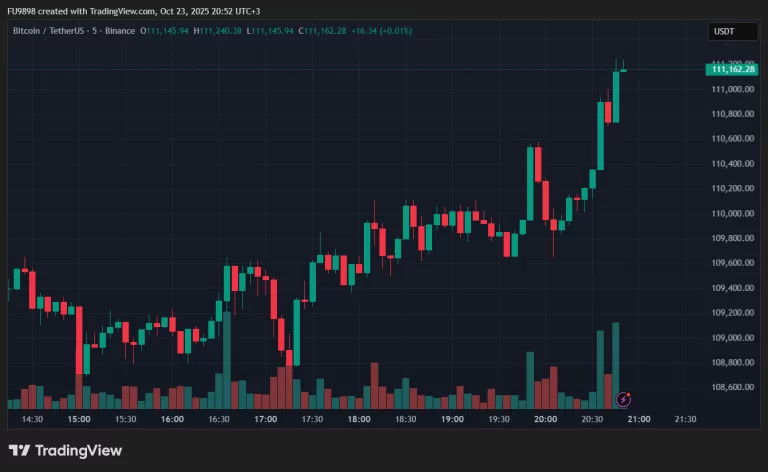Click the TradingView logo
The image size is (768, 472).
coord(65,450)
